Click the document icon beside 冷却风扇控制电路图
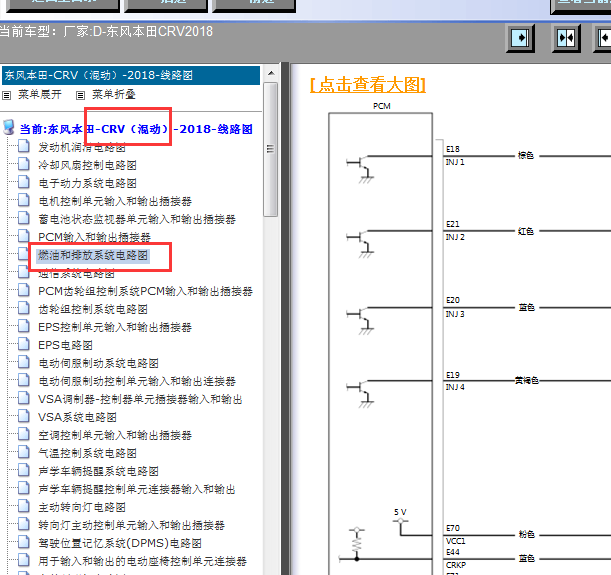 point(24,164)
